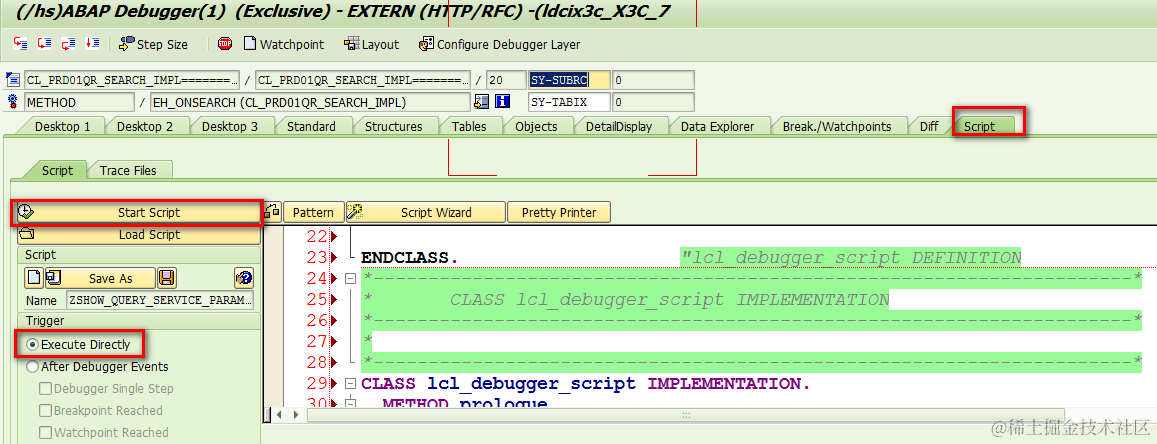
Task: Click the line number field showing 20
Action: pos(505,80)
